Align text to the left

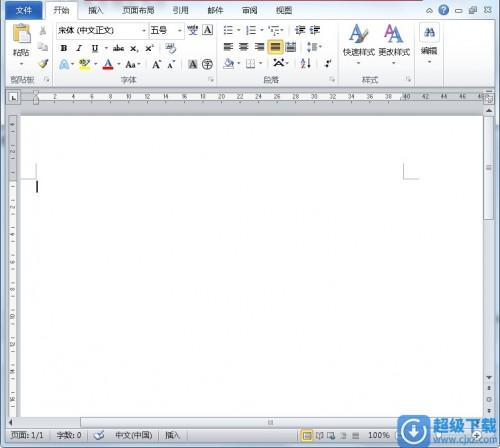click(x=228, y=47)
